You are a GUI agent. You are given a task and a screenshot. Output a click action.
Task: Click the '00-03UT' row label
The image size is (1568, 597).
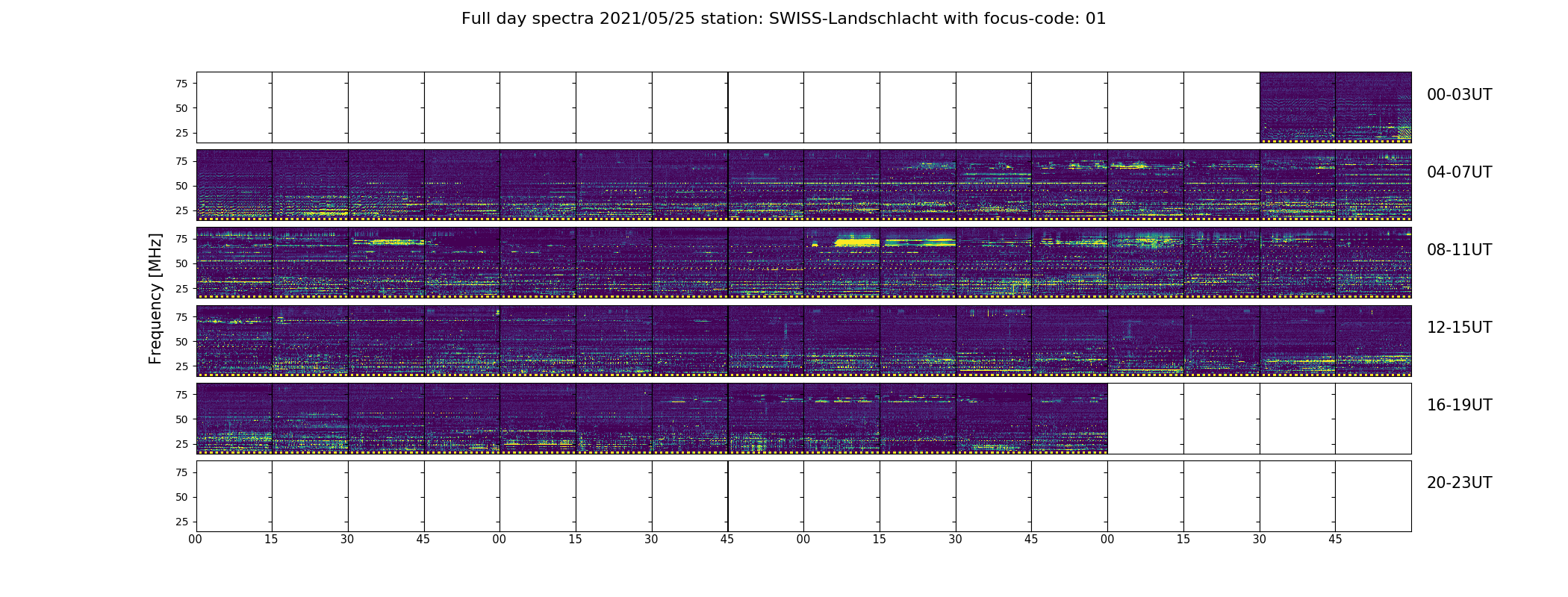1459,95
